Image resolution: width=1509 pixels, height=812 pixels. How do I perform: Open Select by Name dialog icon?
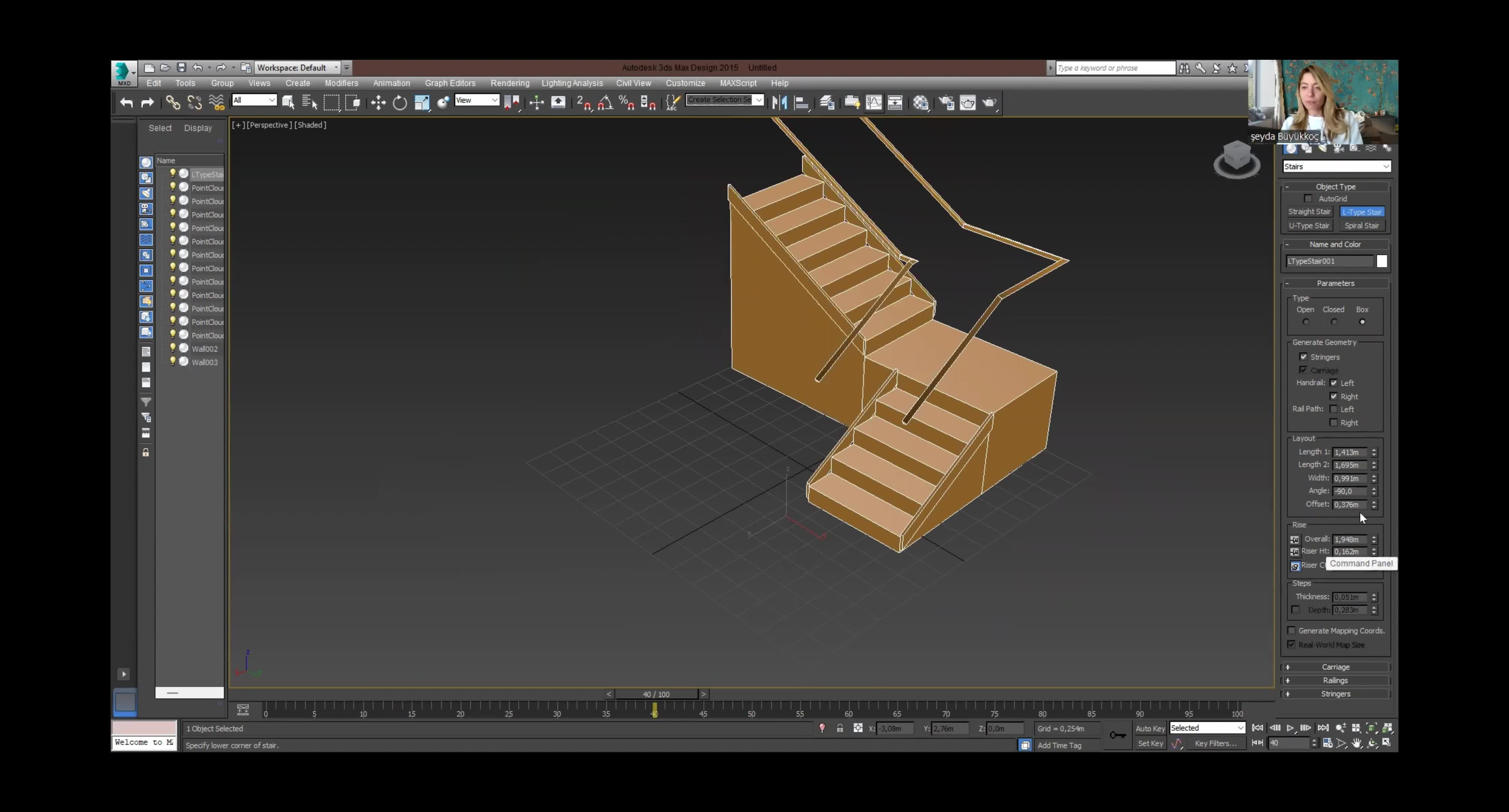pyautogui.click(x=309, y=103)
